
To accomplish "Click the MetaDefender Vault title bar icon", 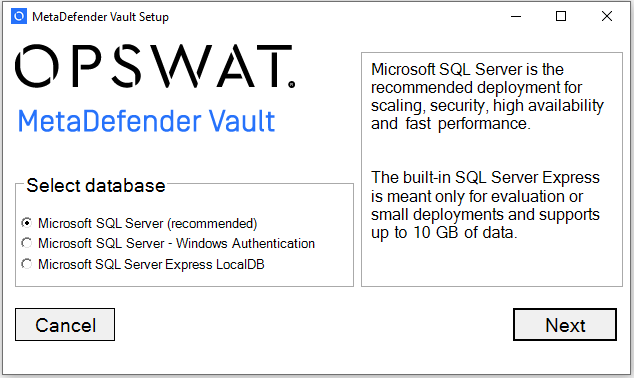I will click(19, 17).
